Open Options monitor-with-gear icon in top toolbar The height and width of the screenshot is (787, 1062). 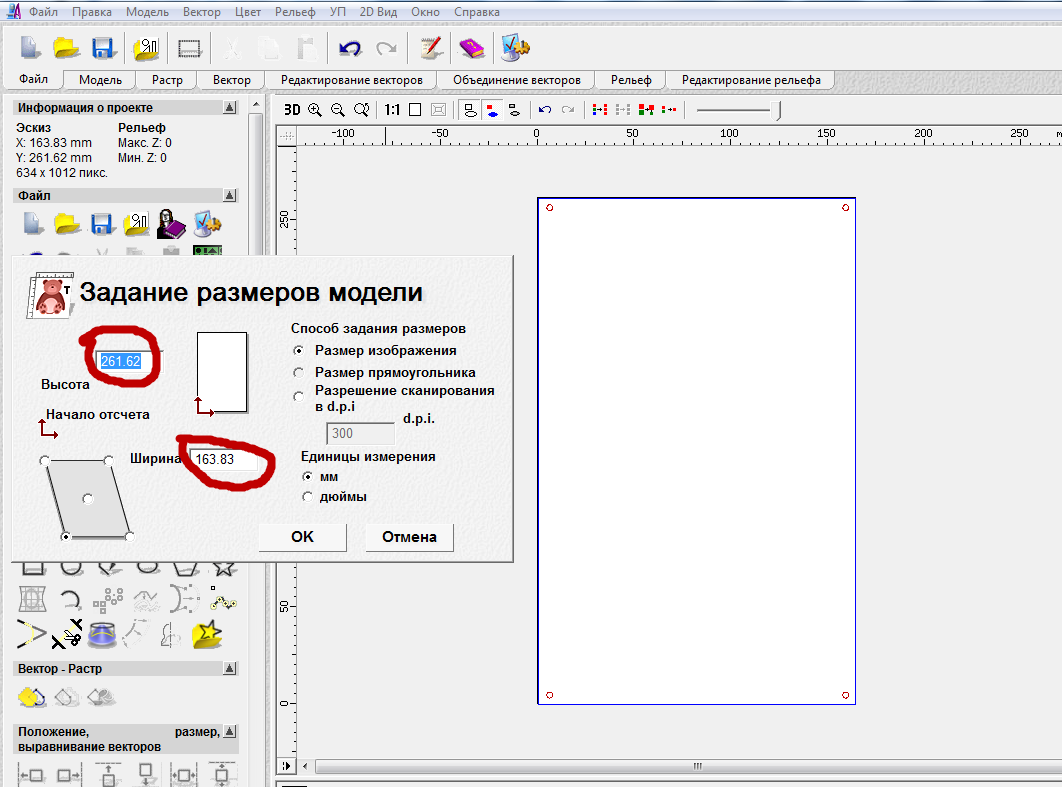(515, 47)
